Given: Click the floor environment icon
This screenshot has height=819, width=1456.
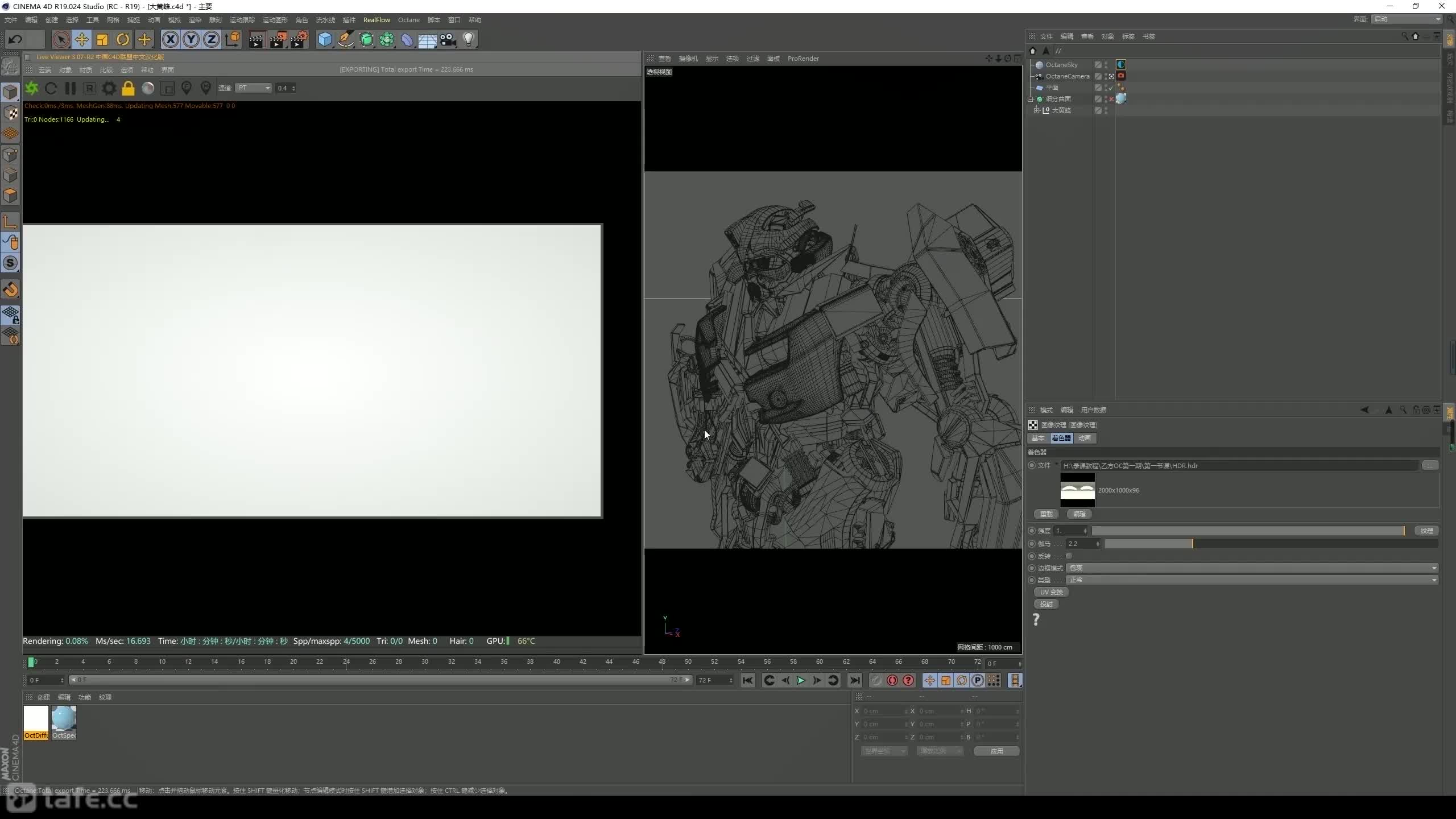Looking at the screenshot, I should (428, 39).
